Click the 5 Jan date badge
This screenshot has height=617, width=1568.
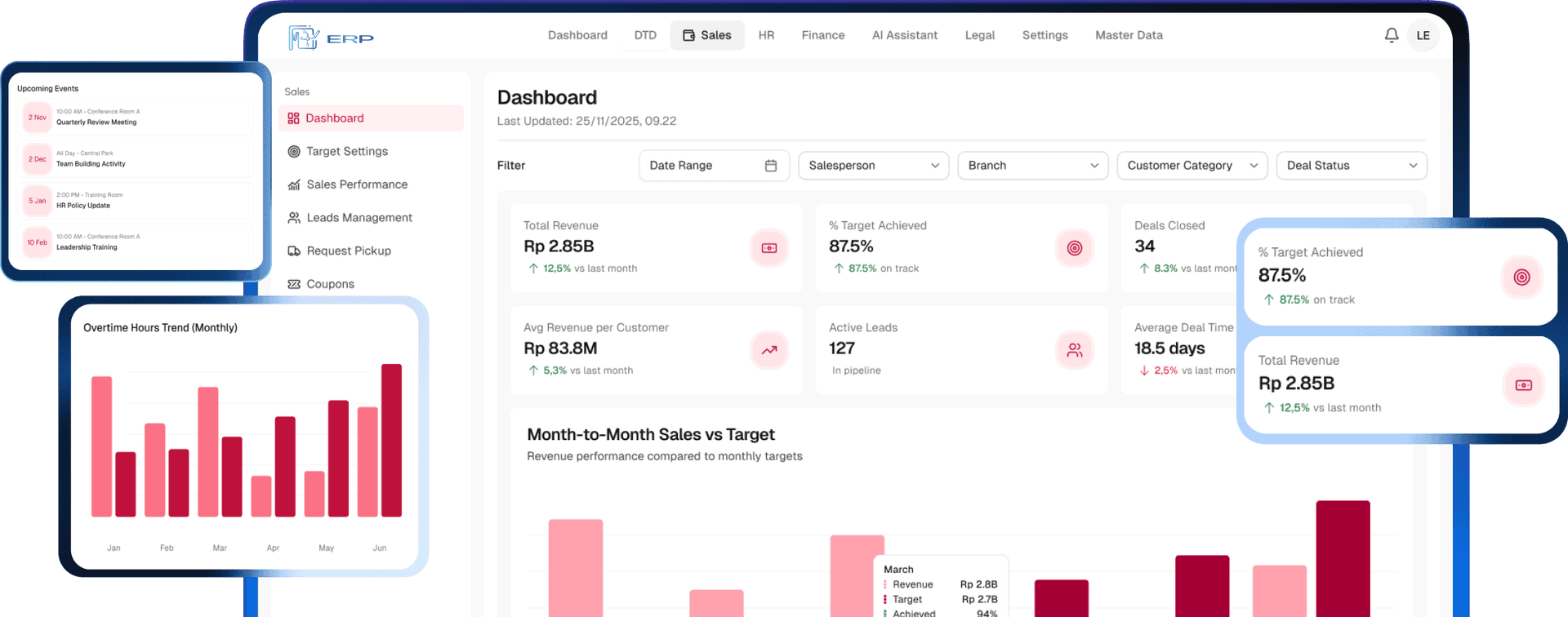[x=38, y=201]
